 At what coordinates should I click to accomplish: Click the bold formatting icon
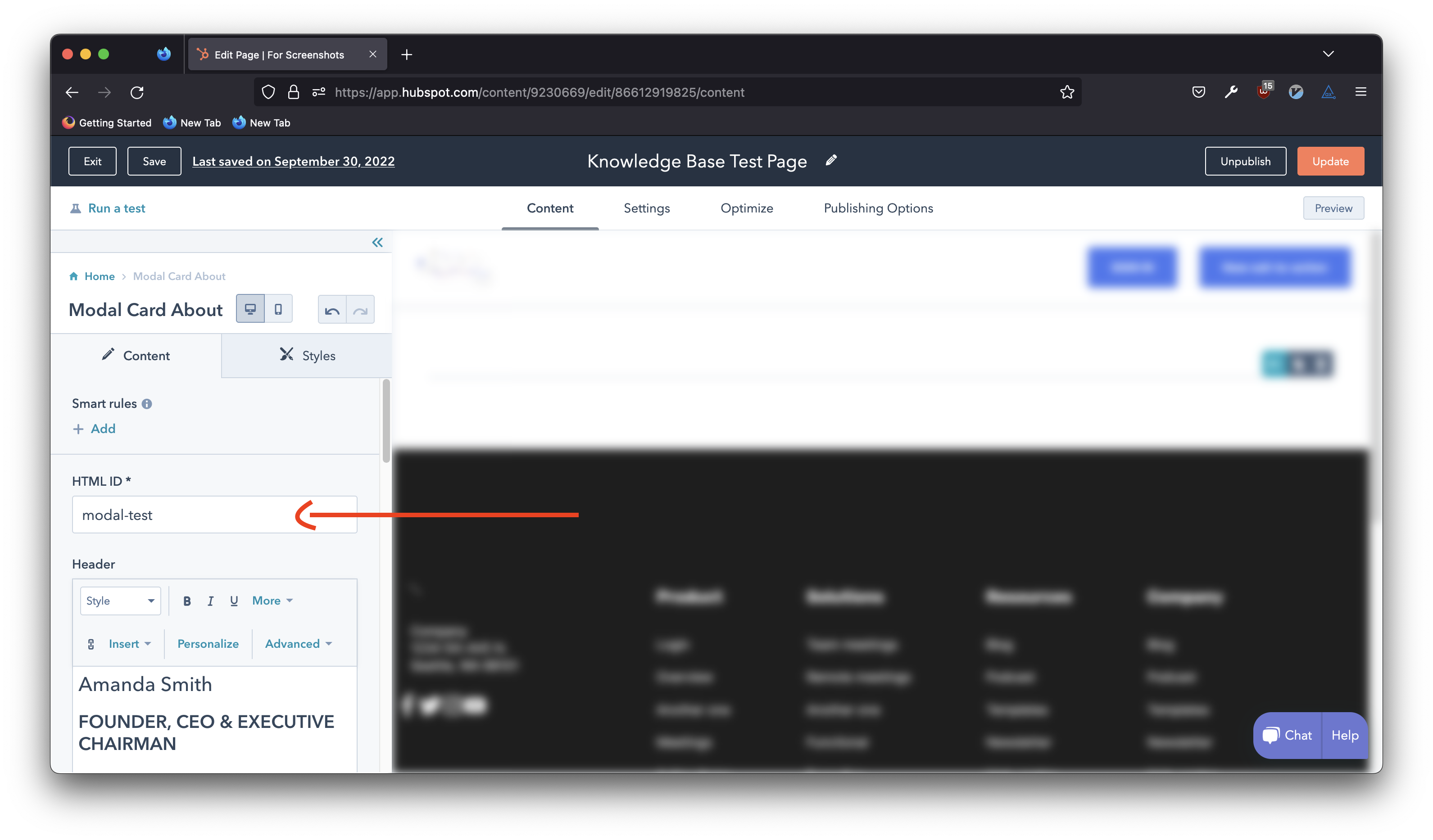pos(186,601)
